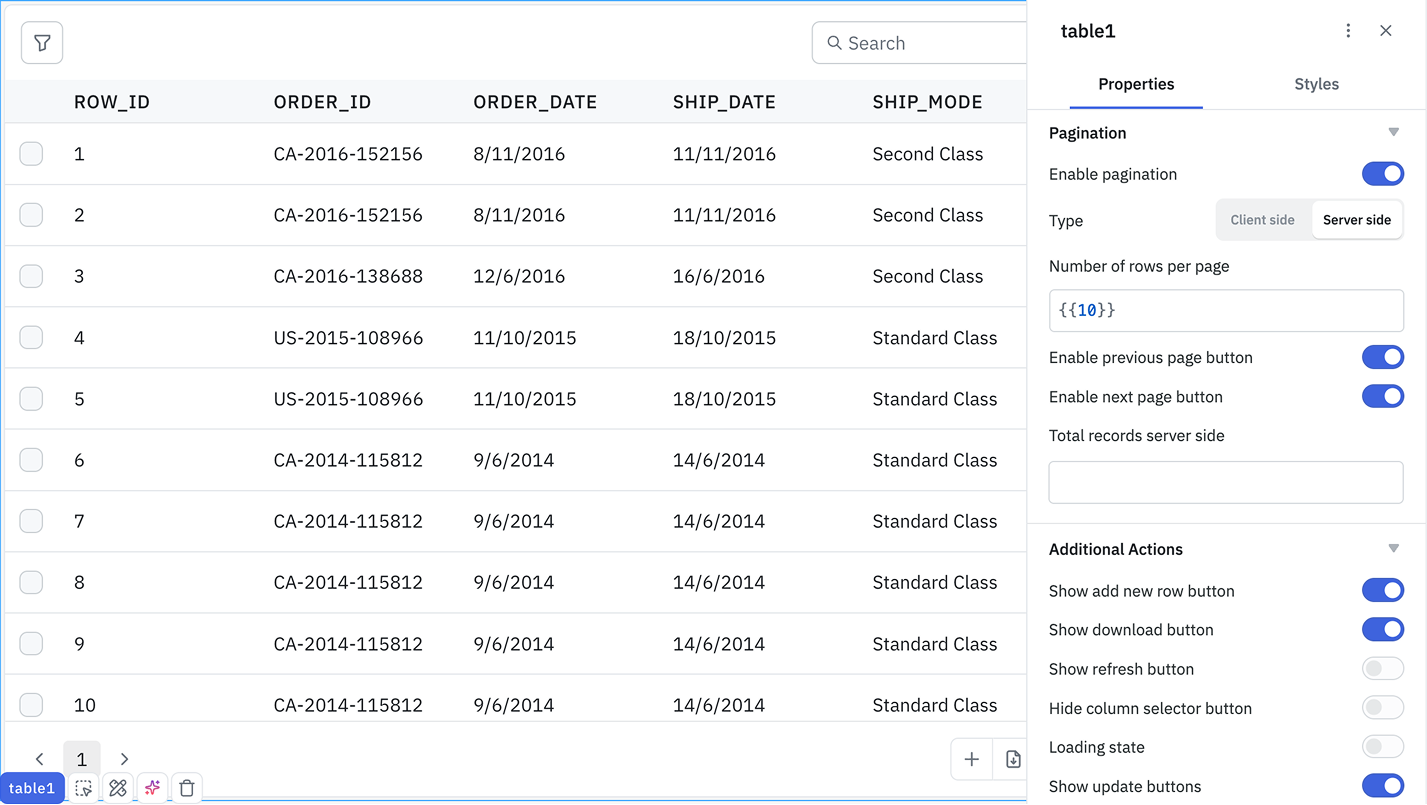Click the download table data icon
Image resolution: width=1427 pixels, height=805 pixels.
point(1012,760)
